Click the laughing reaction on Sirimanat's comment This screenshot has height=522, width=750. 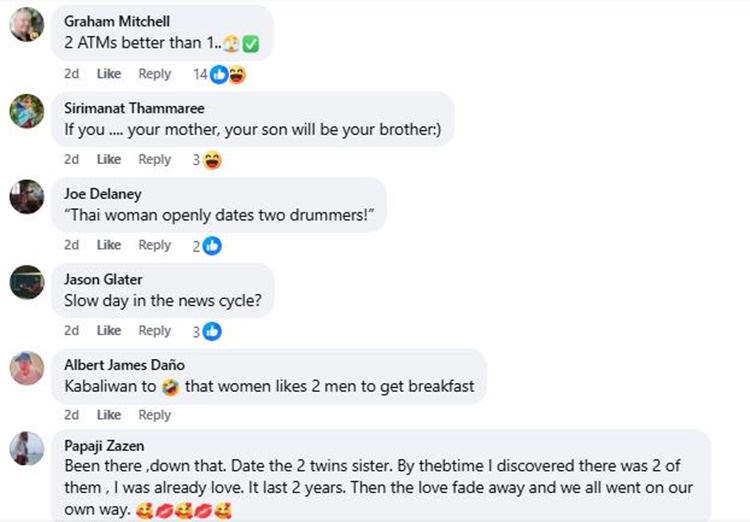pyautogui.click(x=212, y=160)
